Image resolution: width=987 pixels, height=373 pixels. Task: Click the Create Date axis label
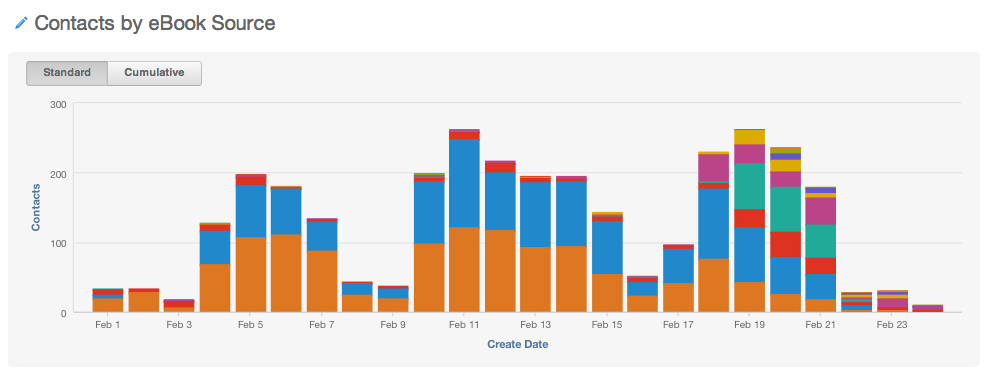pos(517,345)
